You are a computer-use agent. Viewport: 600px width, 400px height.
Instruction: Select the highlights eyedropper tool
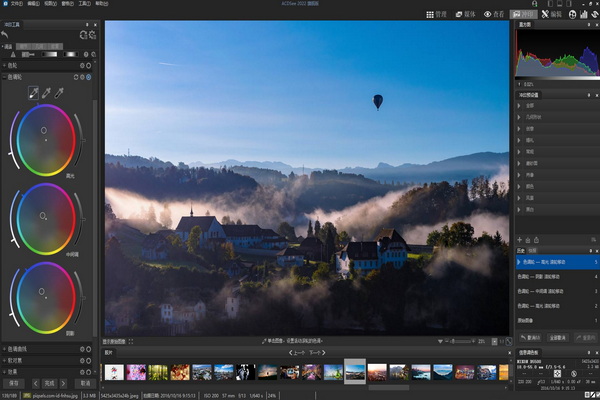[x=34, y=92]
